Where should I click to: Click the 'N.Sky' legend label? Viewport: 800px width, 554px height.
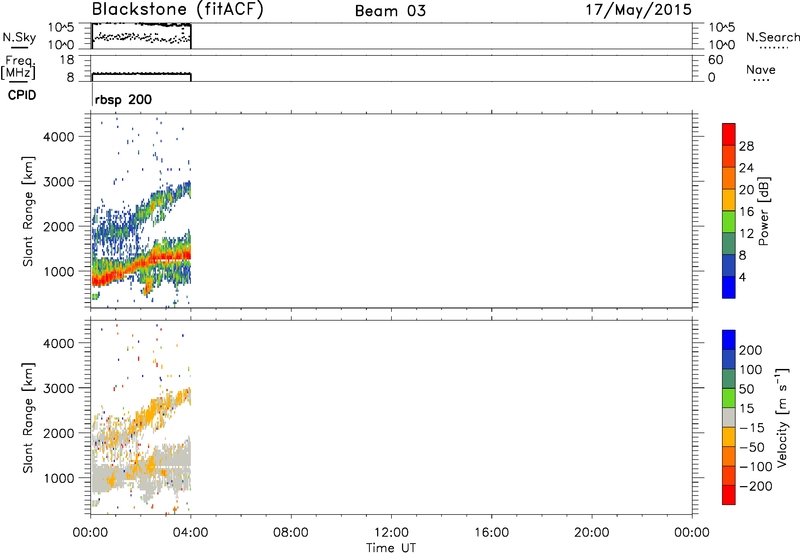pos(19,37)
